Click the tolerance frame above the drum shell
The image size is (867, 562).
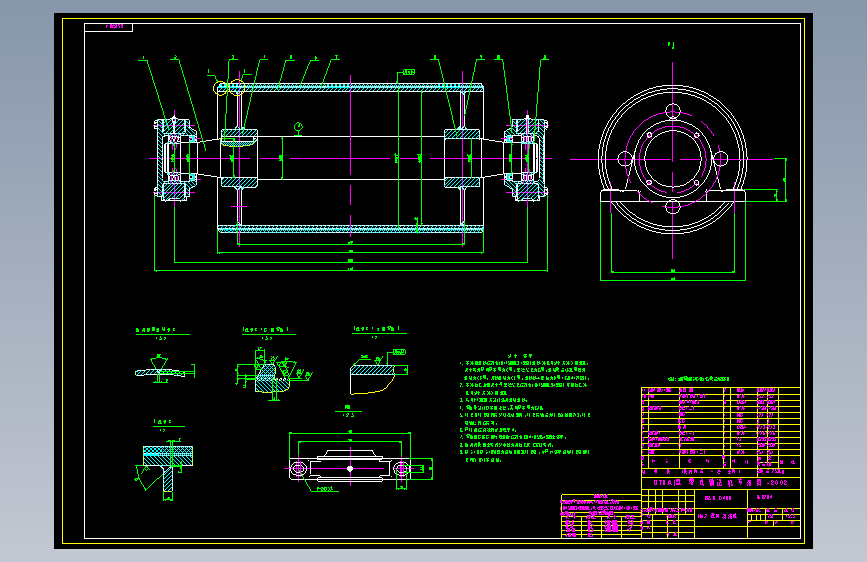[409, 72]
